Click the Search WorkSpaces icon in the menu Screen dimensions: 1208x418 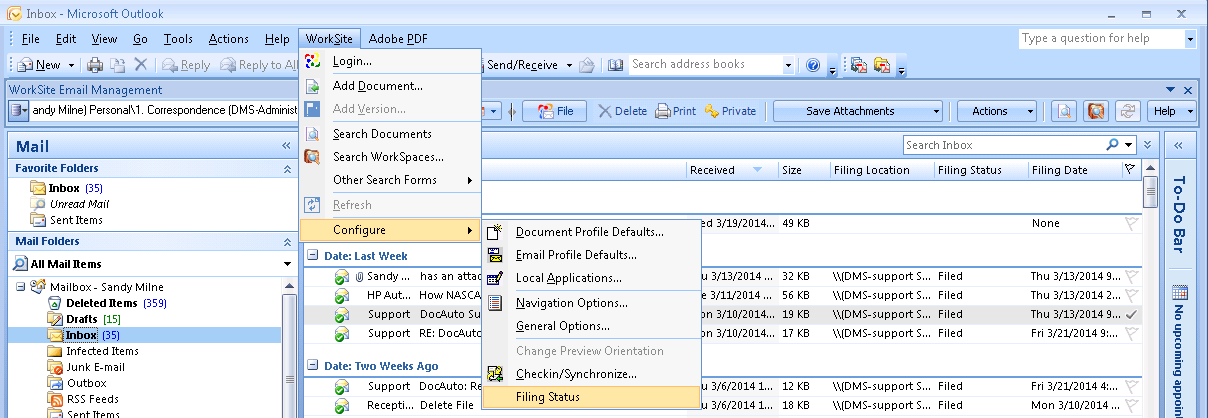click(x=313, y=157)
